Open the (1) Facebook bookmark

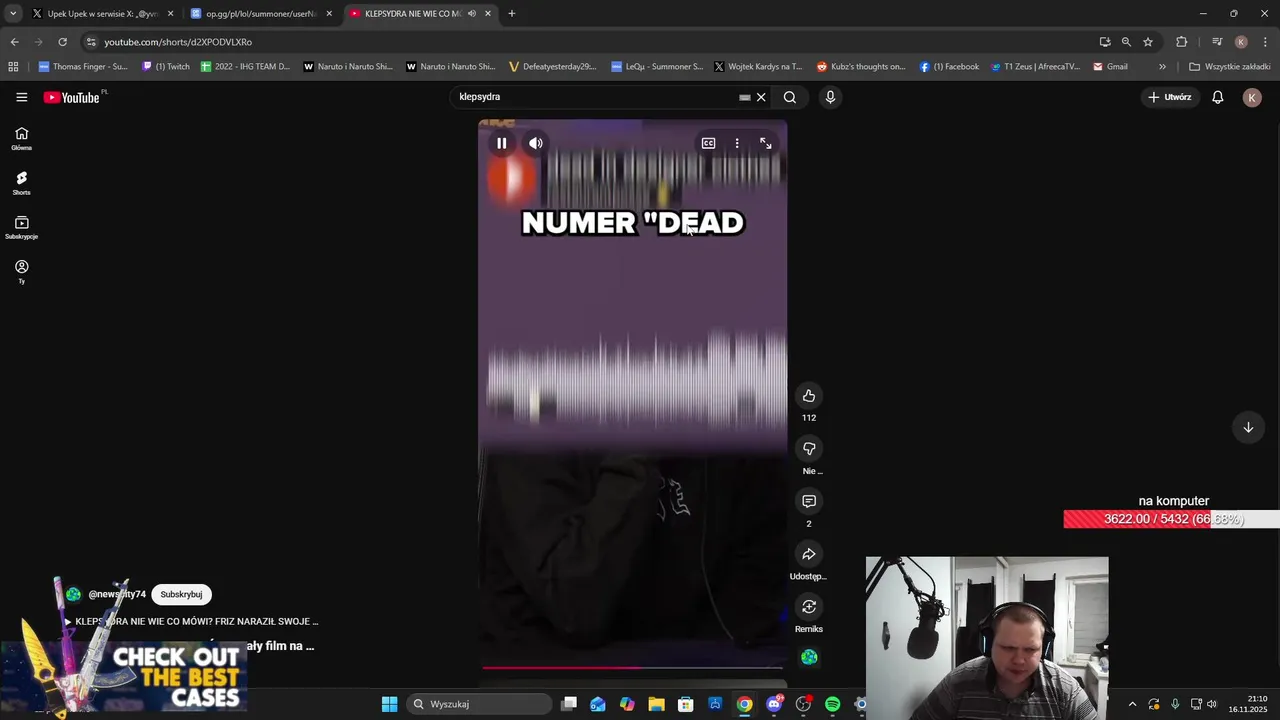click(950, 67)
